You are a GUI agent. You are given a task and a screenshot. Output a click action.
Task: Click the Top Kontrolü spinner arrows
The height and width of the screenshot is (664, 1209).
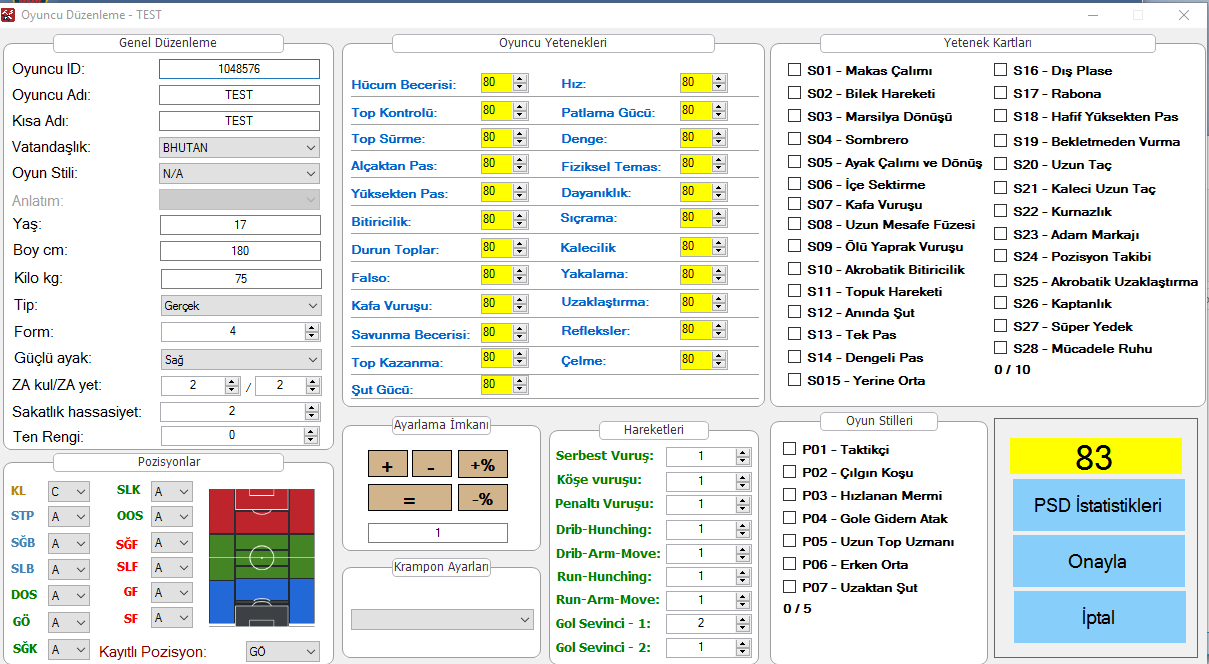(519, 111)
